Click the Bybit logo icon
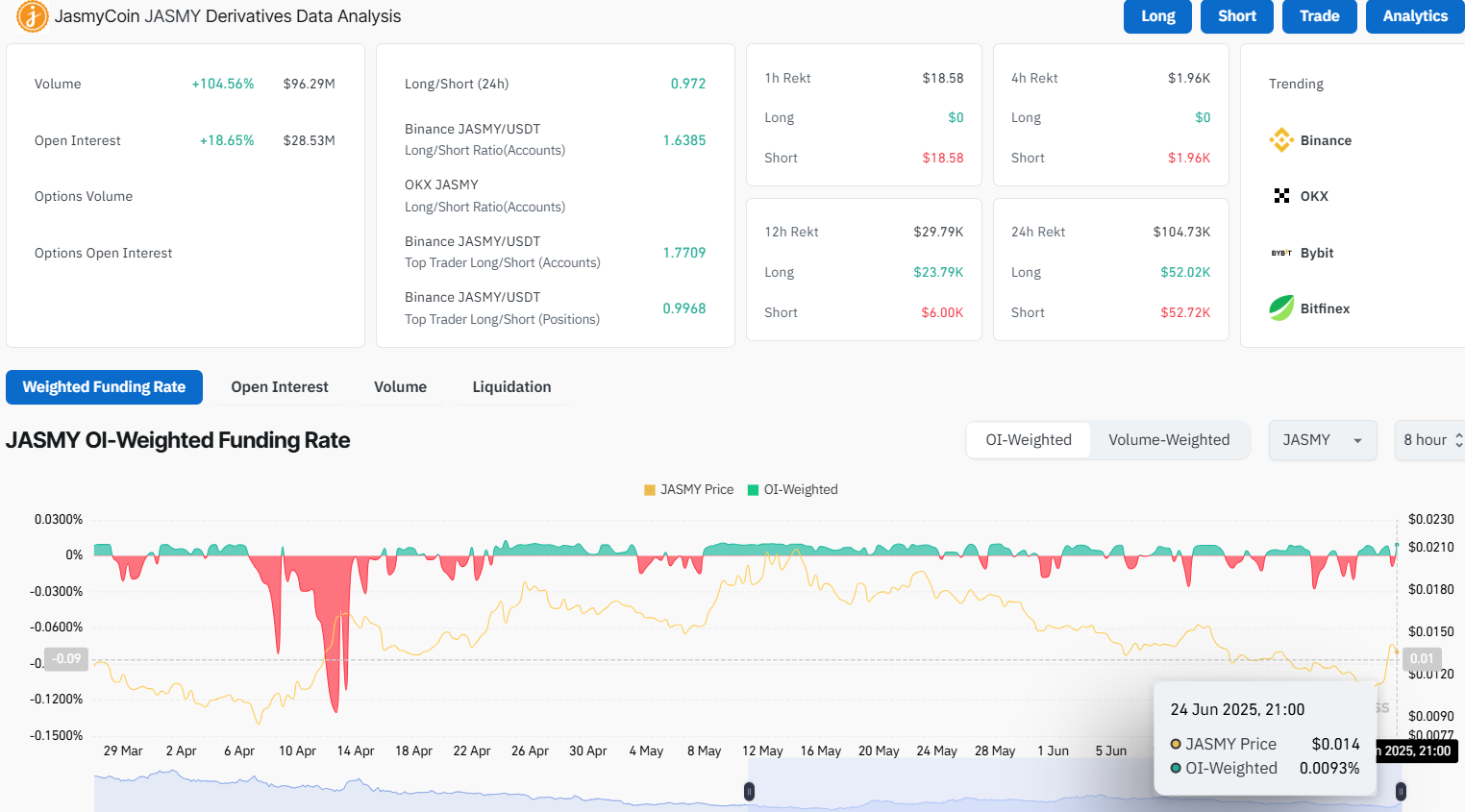The width and height of the screenshot is (1465, 812). click(x=1281, y=253)
